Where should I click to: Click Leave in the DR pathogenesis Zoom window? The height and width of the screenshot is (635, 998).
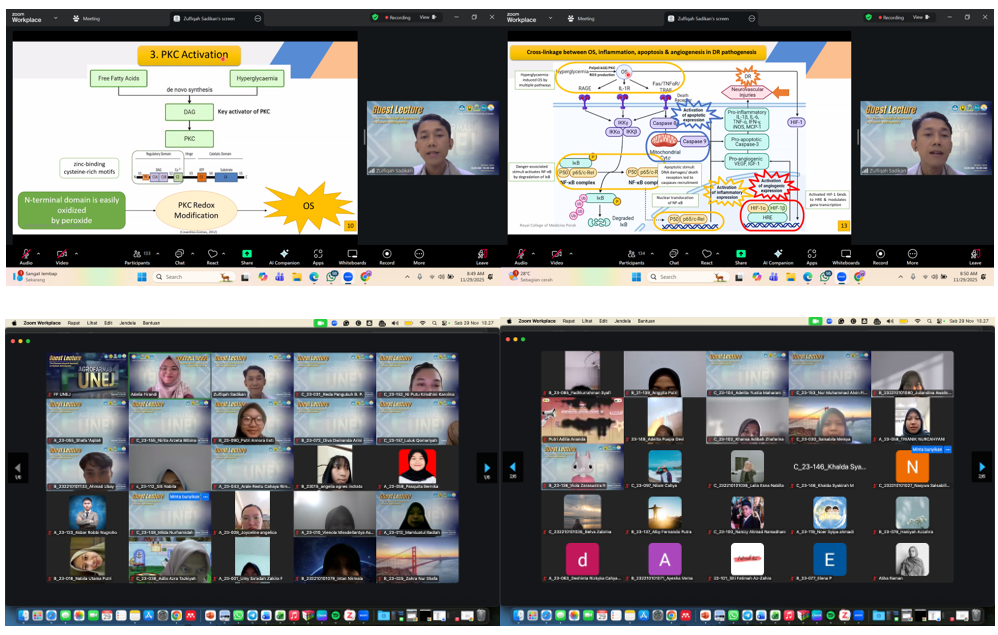click(975, 255)
